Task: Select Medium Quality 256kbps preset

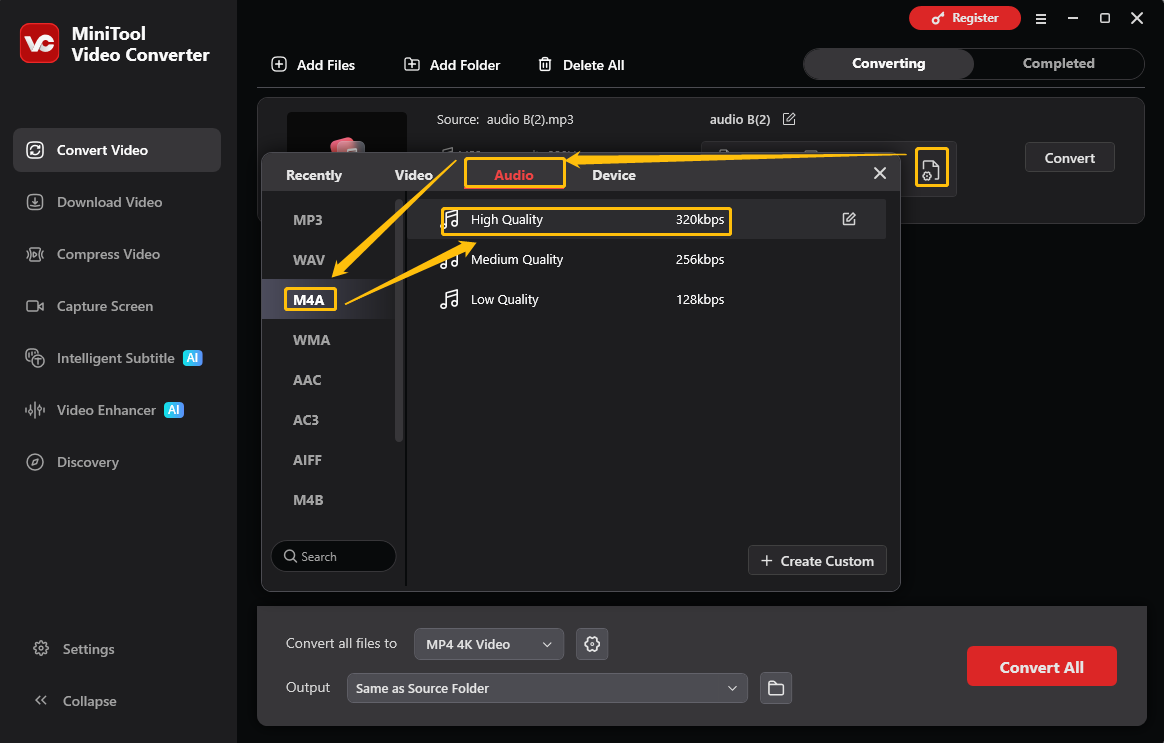Action: pos(646,260)
